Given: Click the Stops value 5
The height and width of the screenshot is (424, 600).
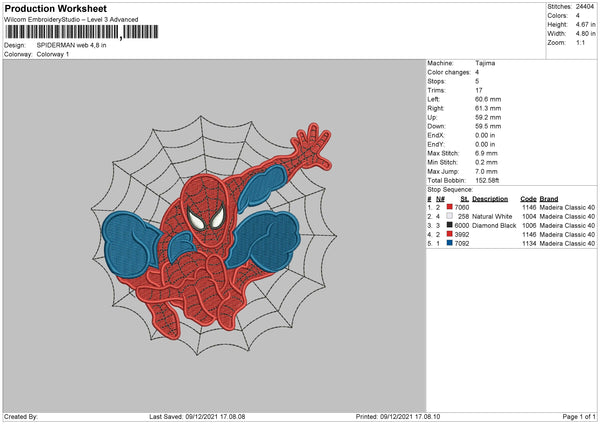Looking at the screenshot, I should [x=477, y=81].
